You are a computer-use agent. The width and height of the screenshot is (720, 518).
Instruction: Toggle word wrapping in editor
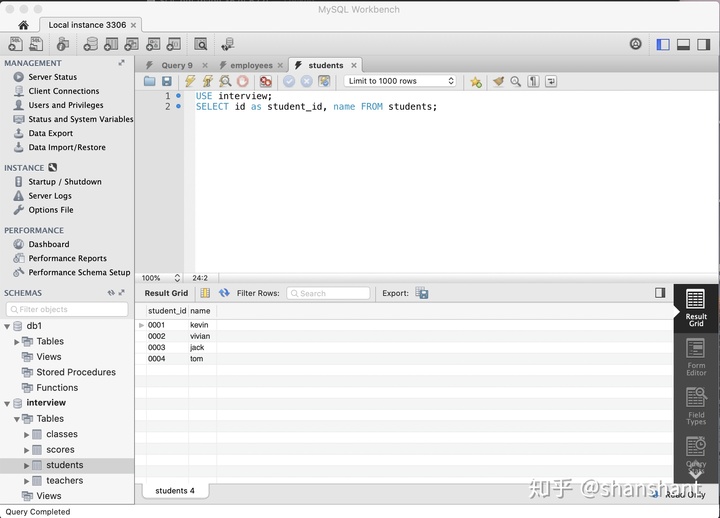tap(551, 82)
